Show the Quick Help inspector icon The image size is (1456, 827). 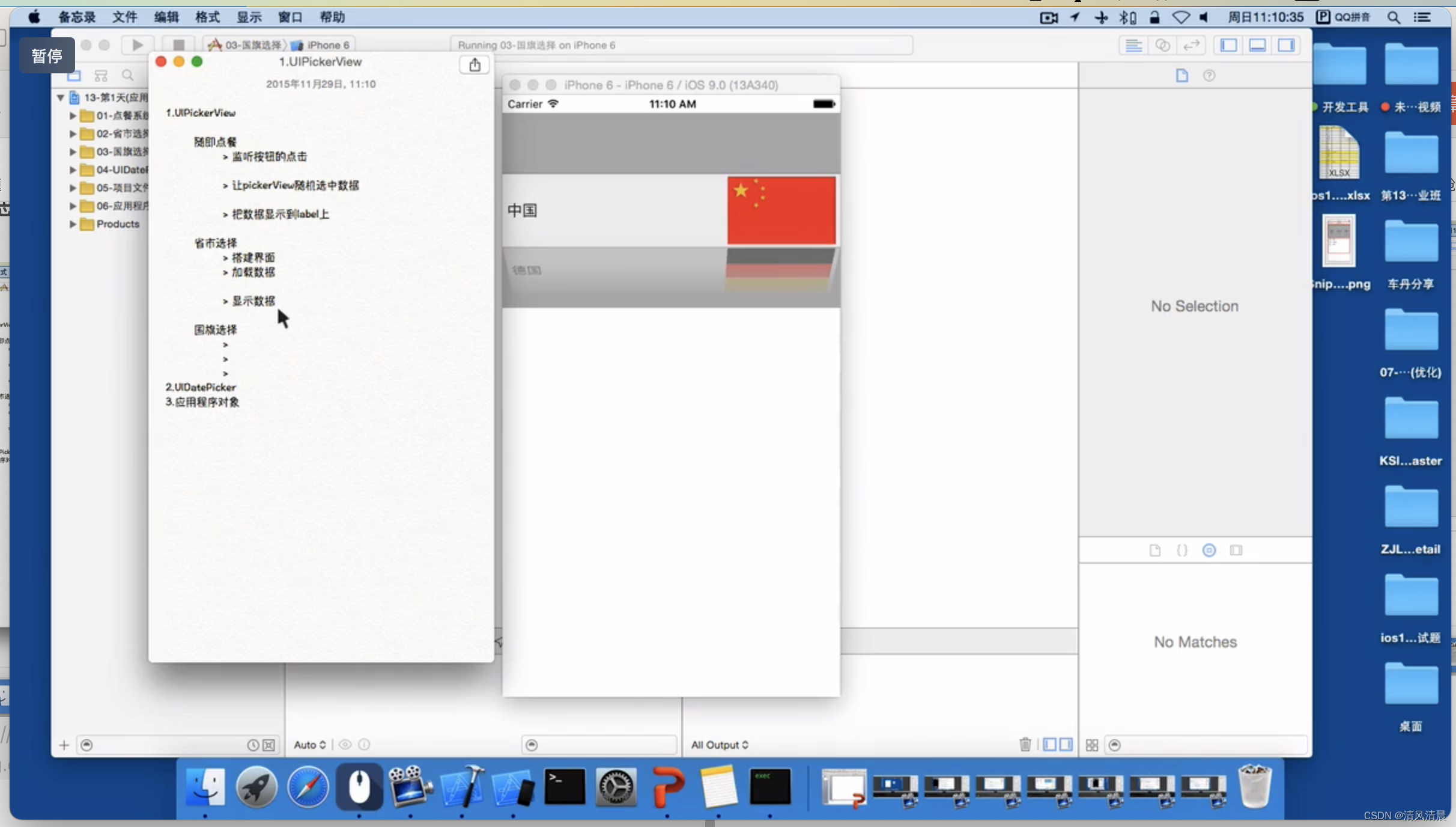click(x=1209, y=75)
